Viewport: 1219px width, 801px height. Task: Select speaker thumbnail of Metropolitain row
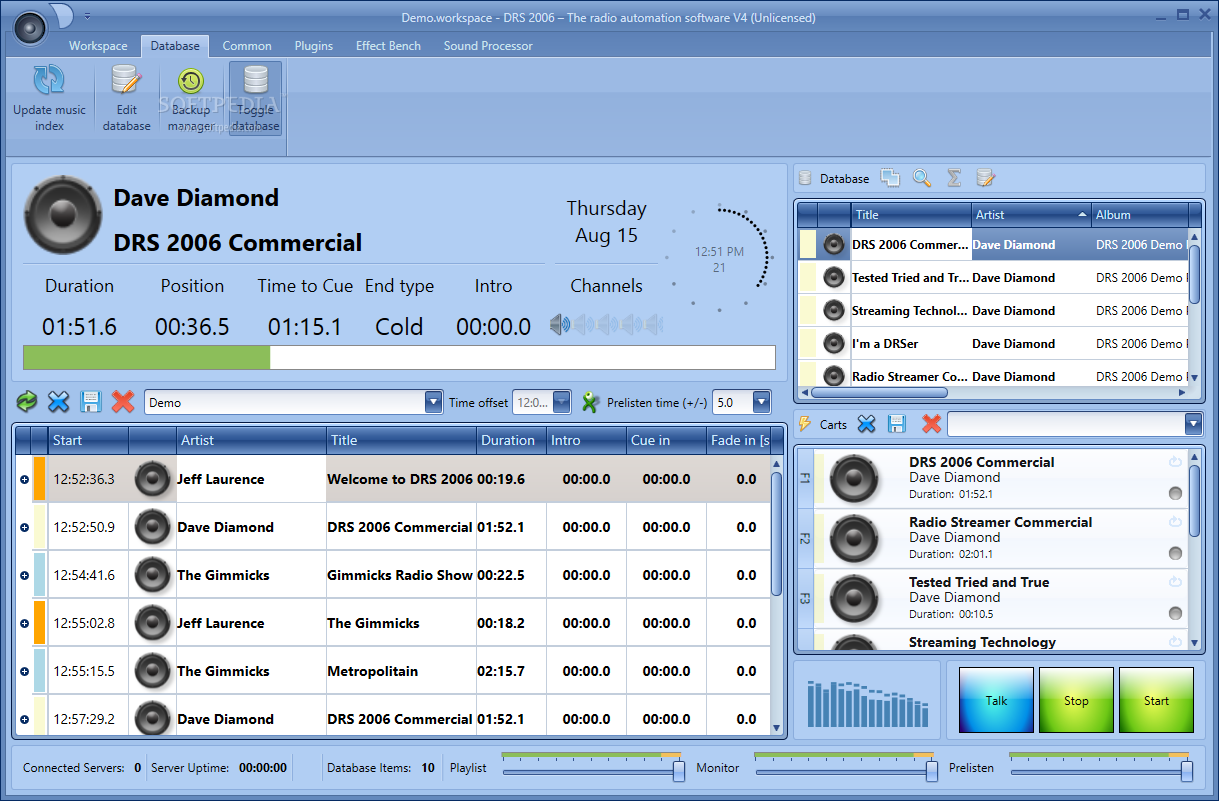[152, 671]
